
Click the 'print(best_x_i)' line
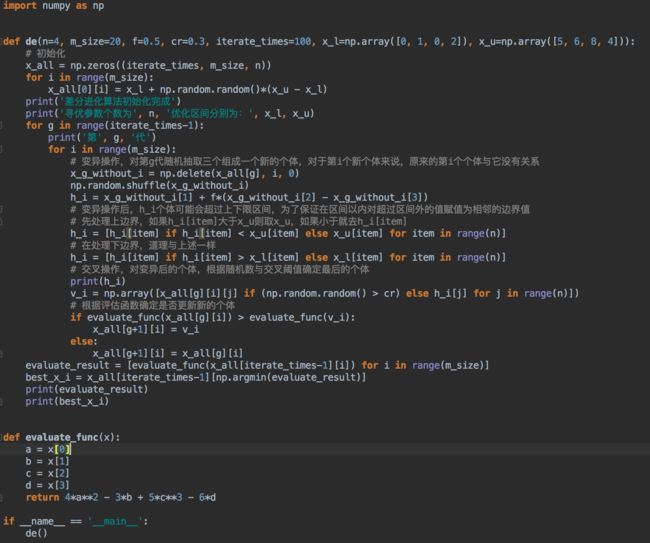[x=67, y=402]
